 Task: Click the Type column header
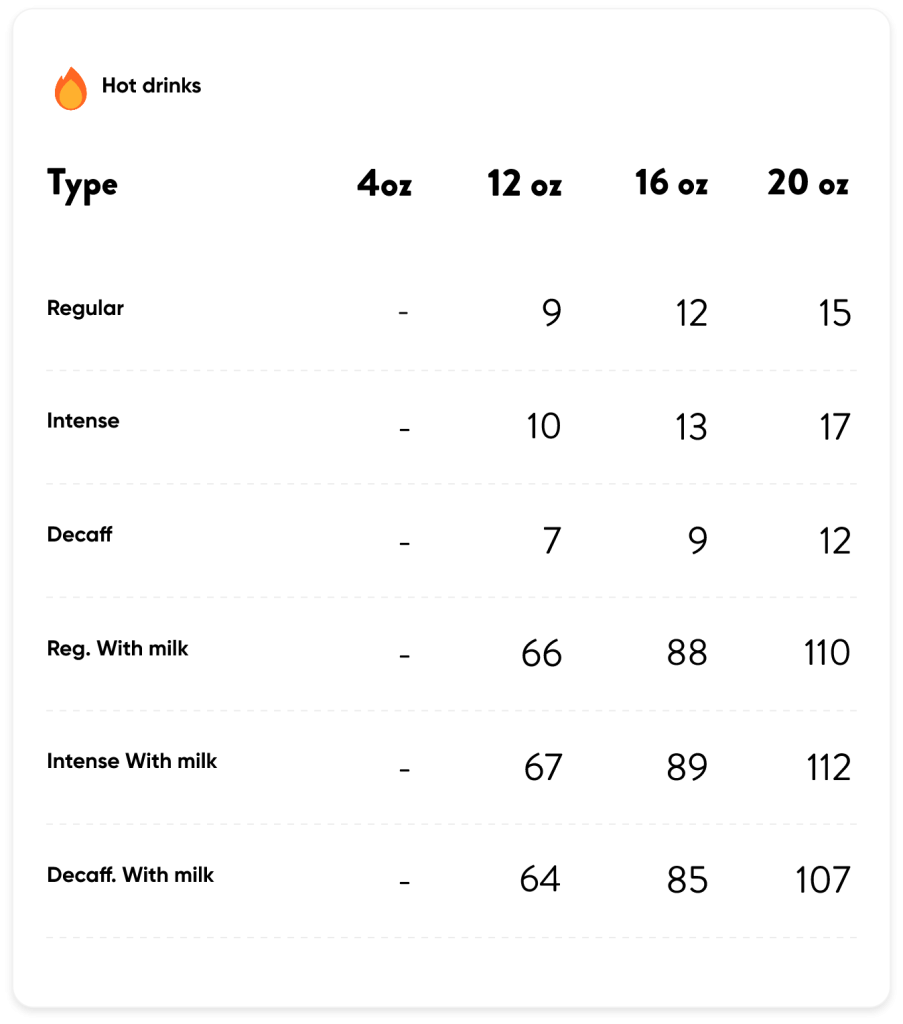82,185
